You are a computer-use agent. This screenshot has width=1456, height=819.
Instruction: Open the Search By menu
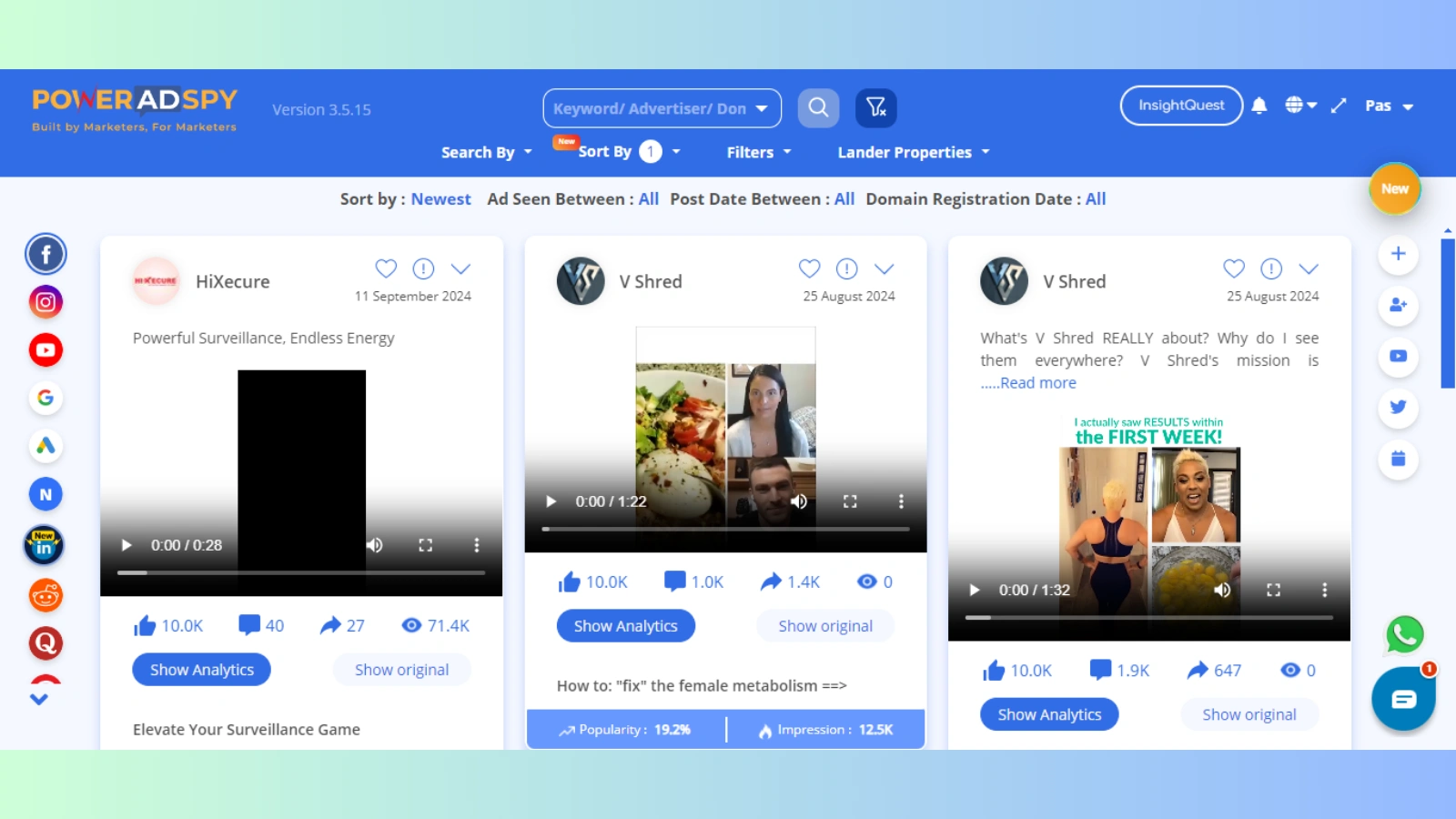pyautogui.click(x=487, y=152)
